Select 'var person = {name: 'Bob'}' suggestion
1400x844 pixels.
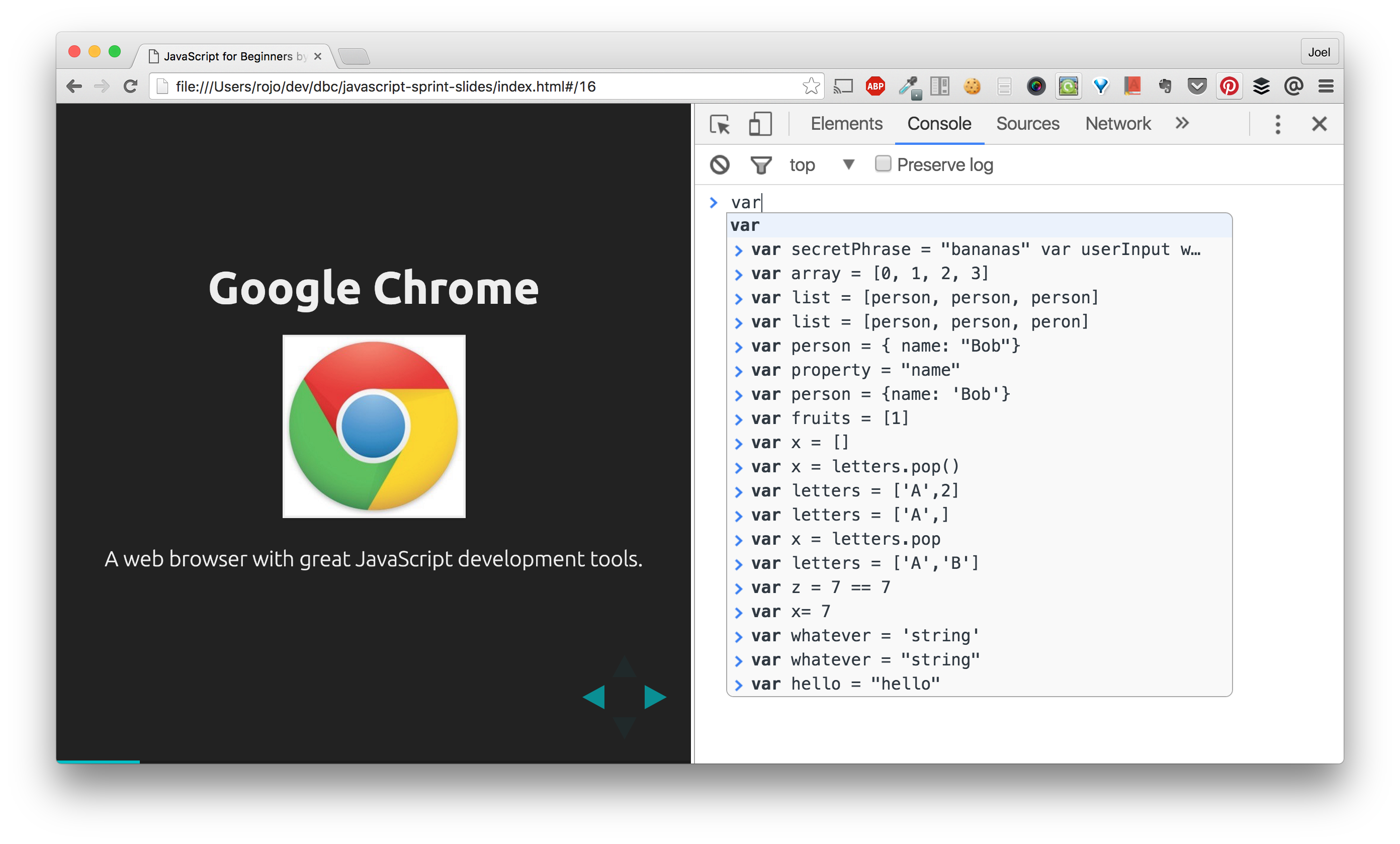tap(980, 394)
